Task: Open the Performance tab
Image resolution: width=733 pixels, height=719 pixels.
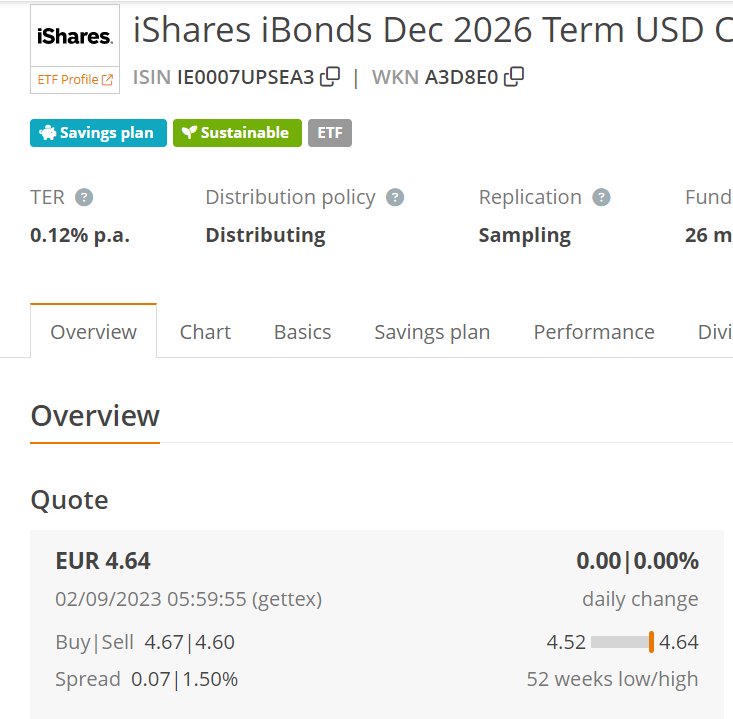Action: [594, 332]
